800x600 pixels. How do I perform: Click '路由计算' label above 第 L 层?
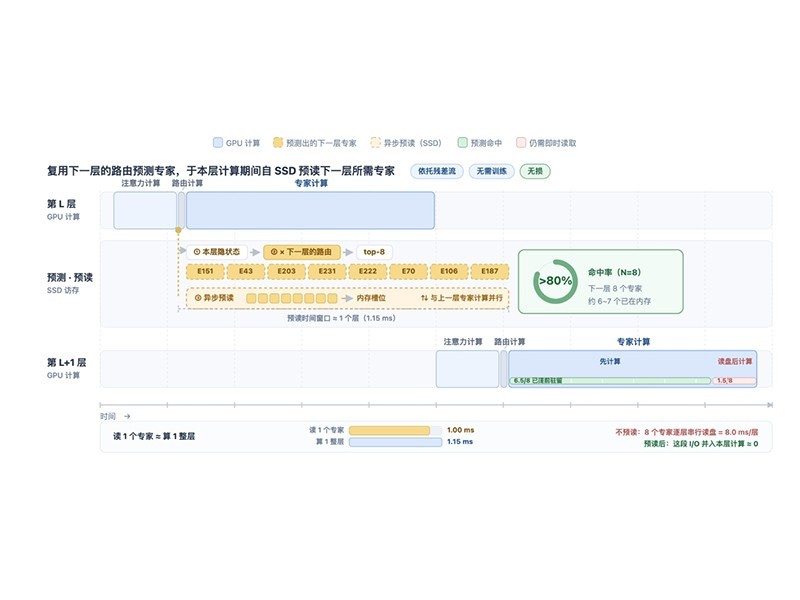(187, 183)
